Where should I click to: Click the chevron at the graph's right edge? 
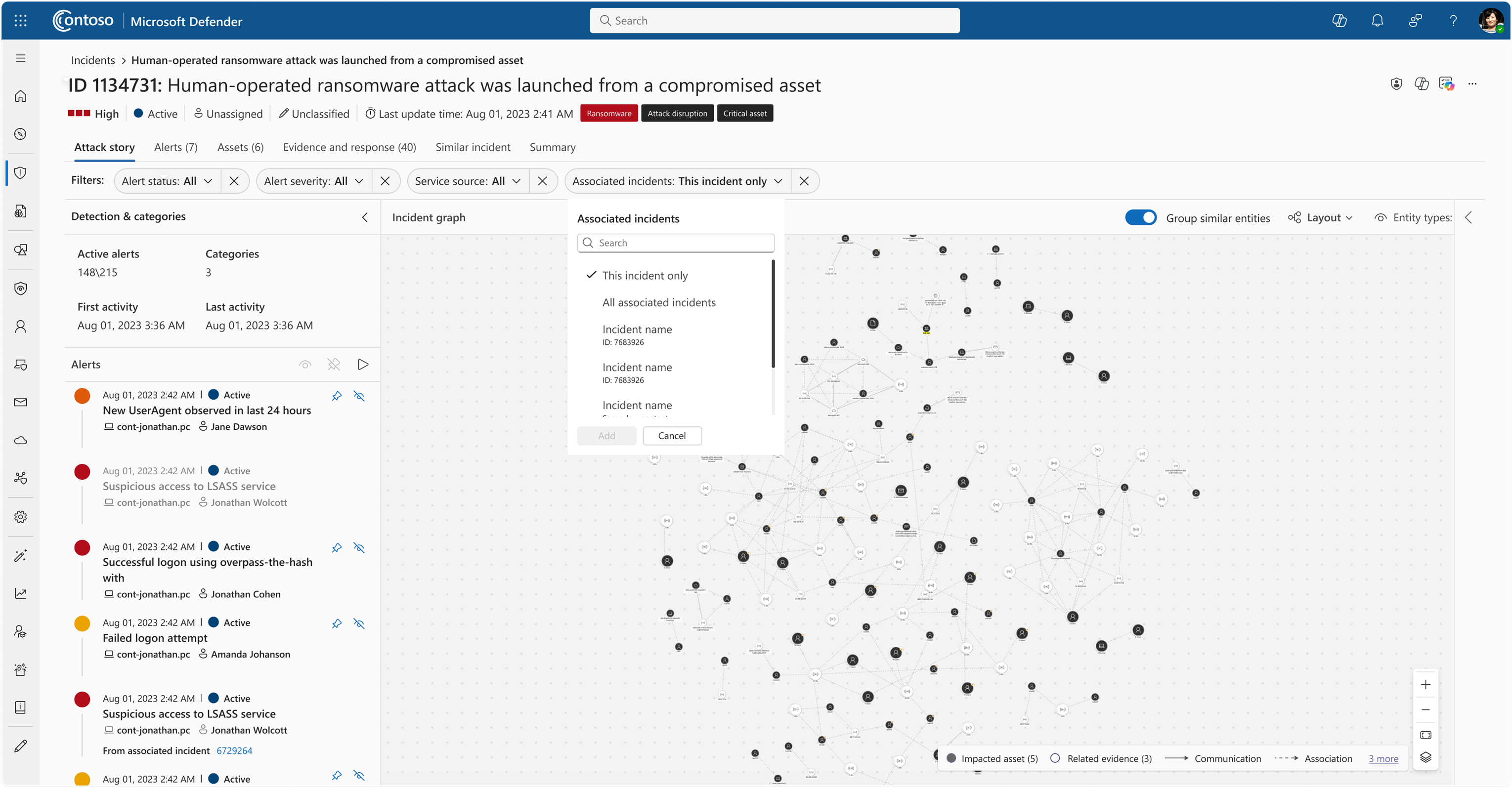[1468, 217]
